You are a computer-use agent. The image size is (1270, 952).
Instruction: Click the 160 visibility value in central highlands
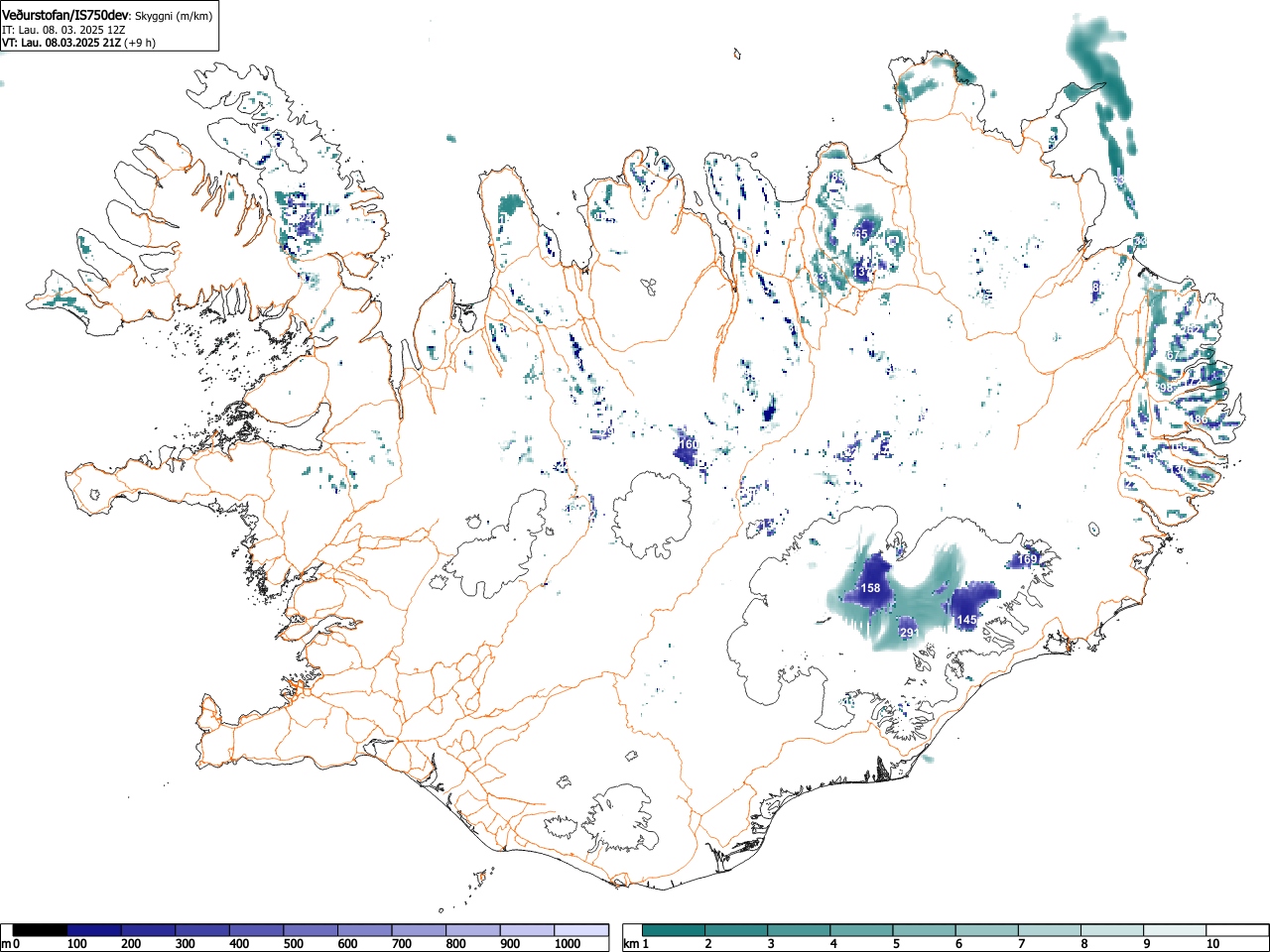[x=688, y=445]
